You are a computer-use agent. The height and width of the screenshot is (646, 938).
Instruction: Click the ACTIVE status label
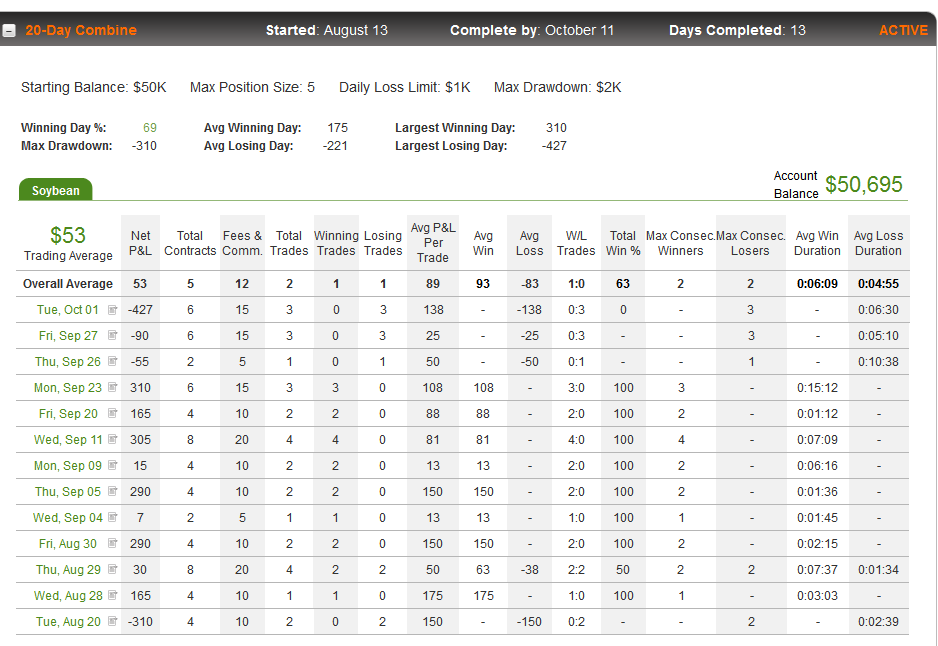click(903, 31)
